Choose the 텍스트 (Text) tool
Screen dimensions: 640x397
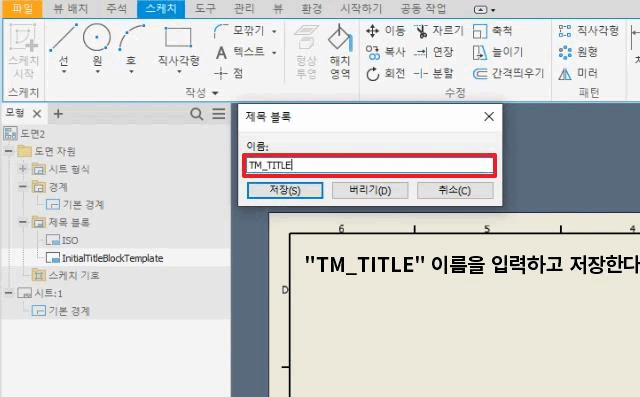click(240, 52)
